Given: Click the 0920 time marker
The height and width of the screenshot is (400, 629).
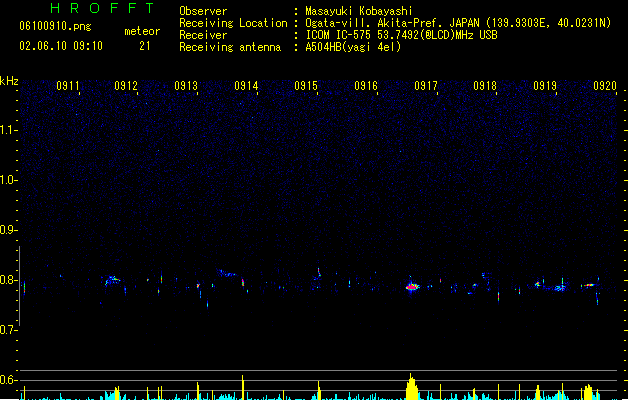Looking at the screenshot, I should click(x=605, y=86).
